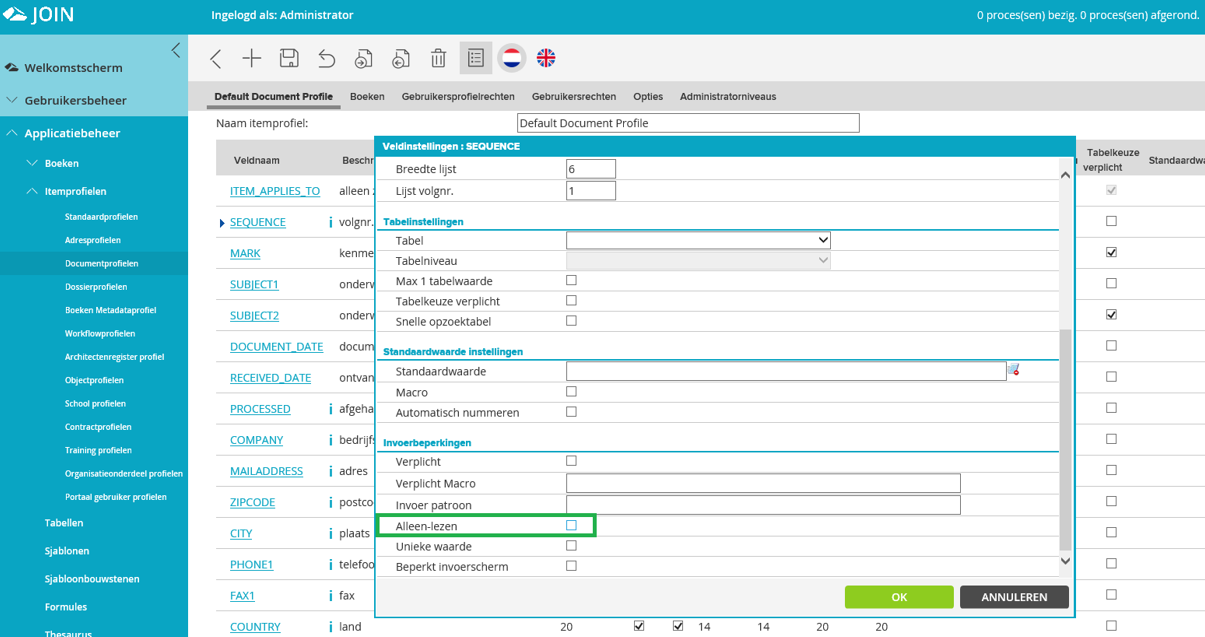Collapse the Itemprofielen tree node
Screen dimensions: 1205x637
32,191
